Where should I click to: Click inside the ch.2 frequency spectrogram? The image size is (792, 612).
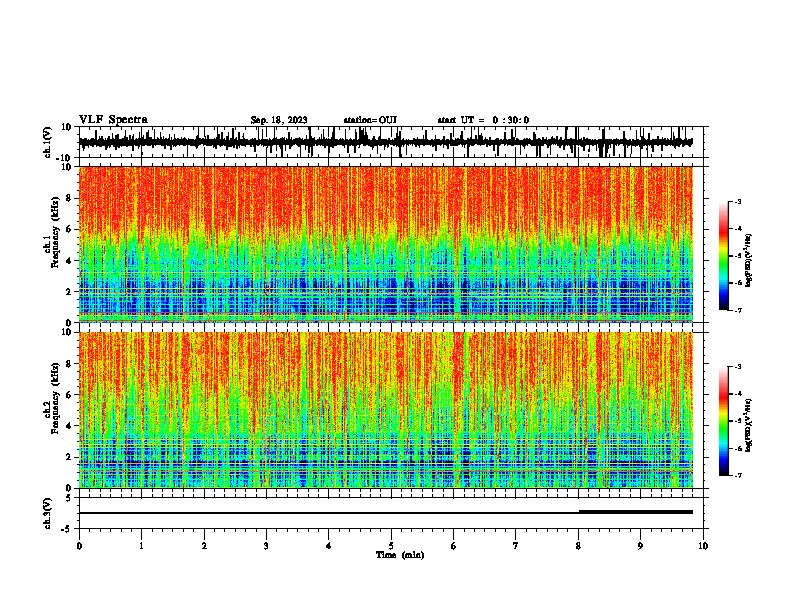[386, 410]
